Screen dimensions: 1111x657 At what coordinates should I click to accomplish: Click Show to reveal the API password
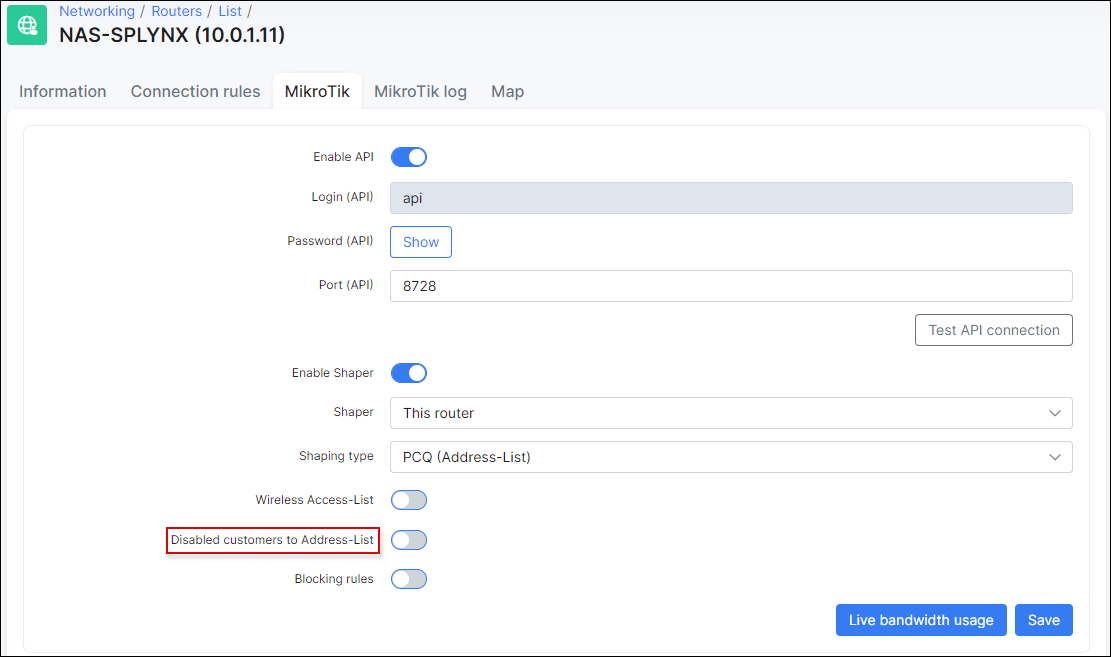421,242
